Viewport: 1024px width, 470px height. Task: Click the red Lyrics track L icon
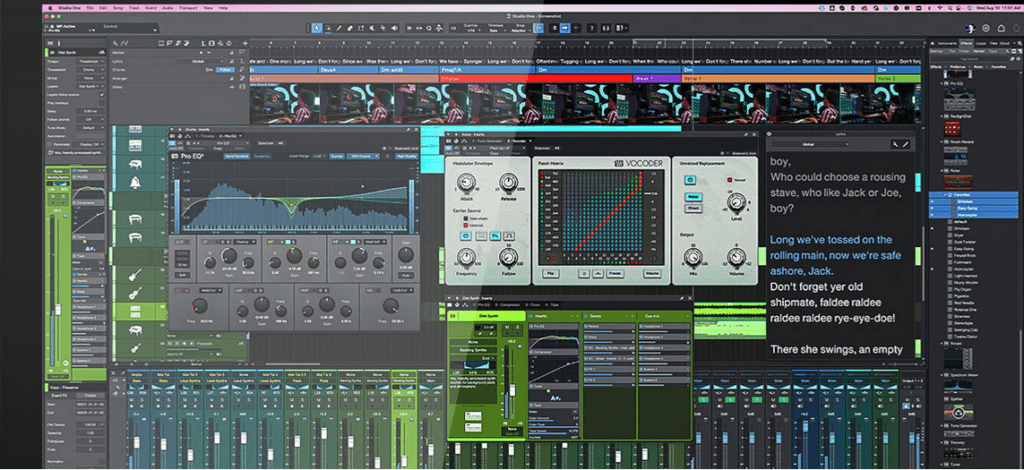coord(242,61)
